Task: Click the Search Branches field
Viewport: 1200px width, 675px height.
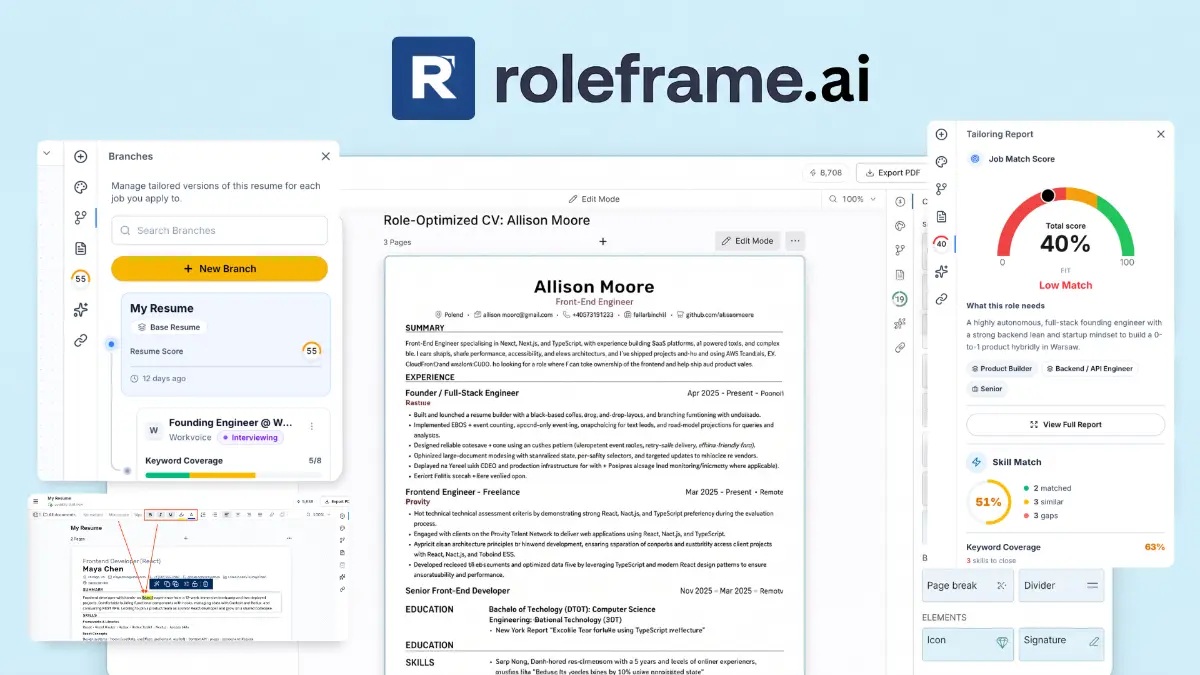Action: point(219,230)
